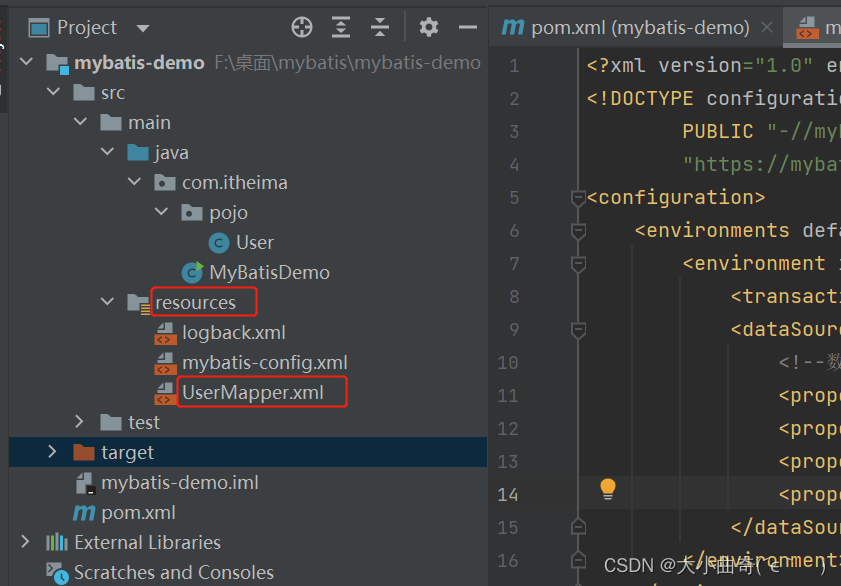This screenshot has width=841, height=586.
Task: Collapse the configuration root fold arrow
Action: pos(578,196)
